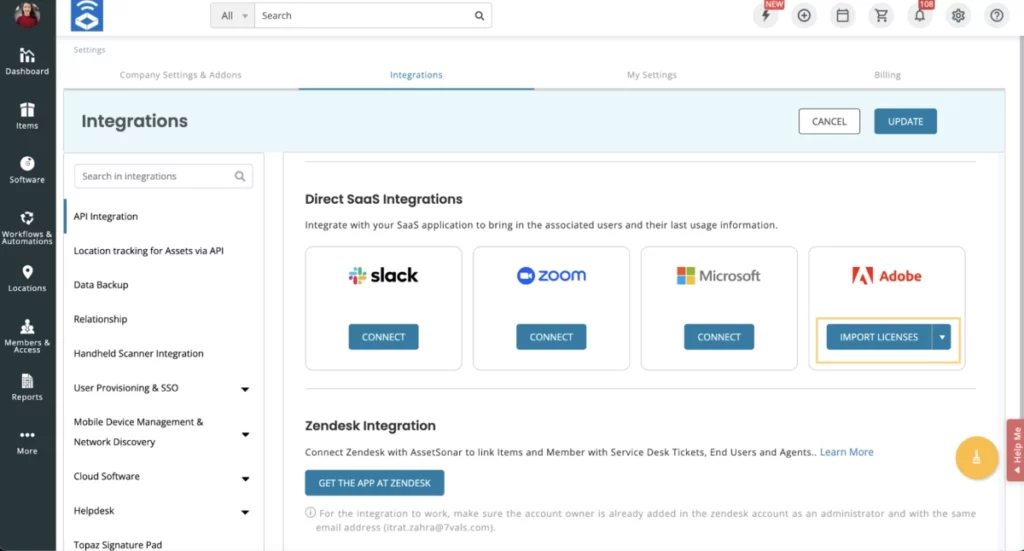The height and width of the screenshot is (551, 1024).
Task: Open the lightning bolt NEW features icon
Action: tap(765, 15)
